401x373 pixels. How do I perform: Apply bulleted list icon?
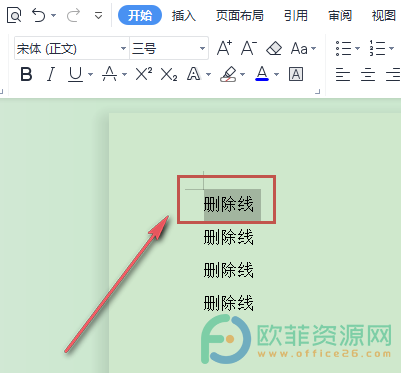pyautogui.click(x=343, y=49)
